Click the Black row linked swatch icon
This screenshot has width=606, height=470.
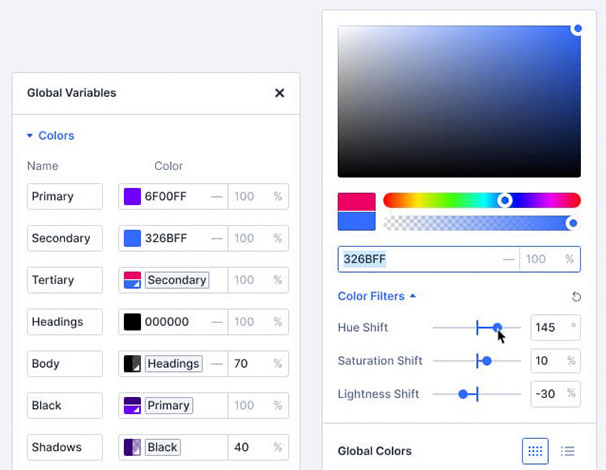coord(132,406)
